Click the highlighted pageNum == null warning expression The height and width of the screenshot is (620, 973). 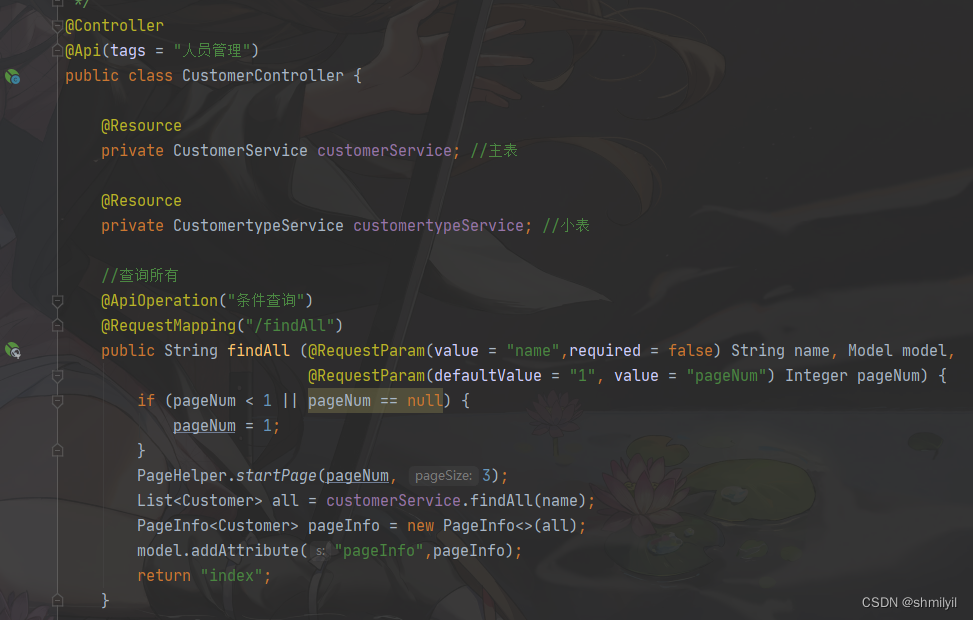click(375, 401)
